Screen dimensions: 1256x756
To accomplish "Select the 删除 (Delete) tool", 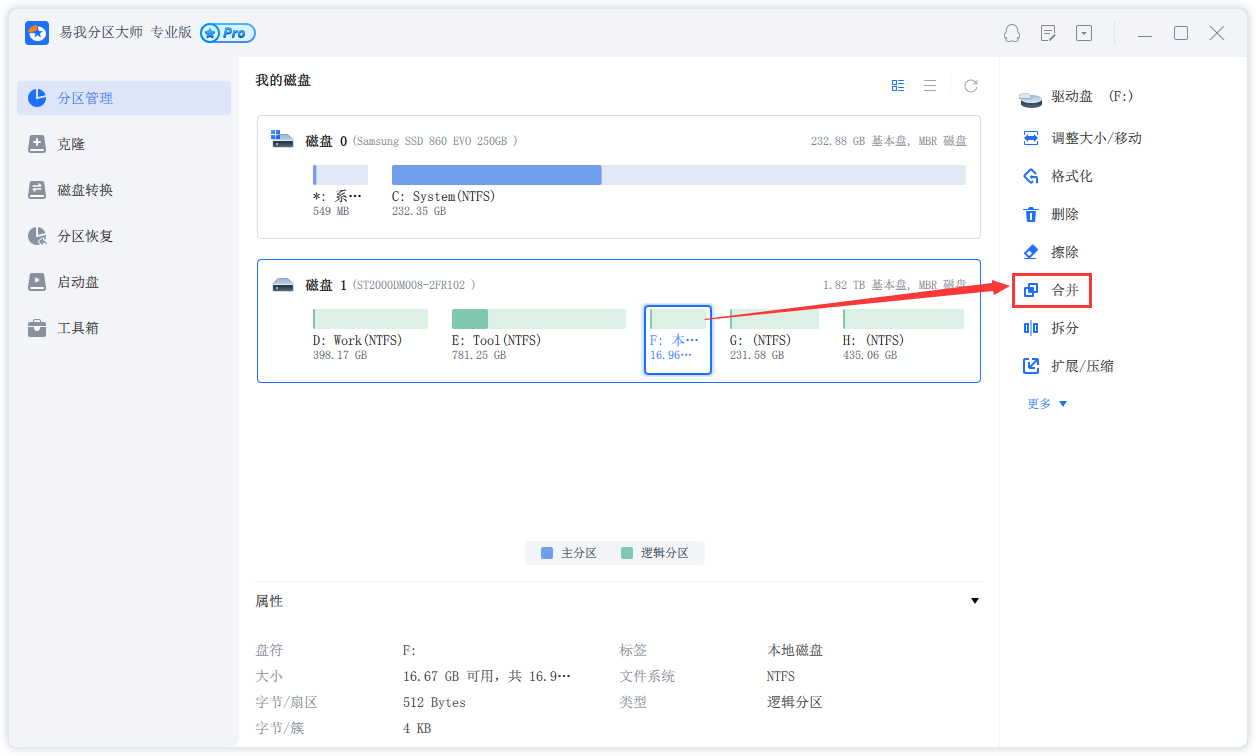I will 1048,213.
